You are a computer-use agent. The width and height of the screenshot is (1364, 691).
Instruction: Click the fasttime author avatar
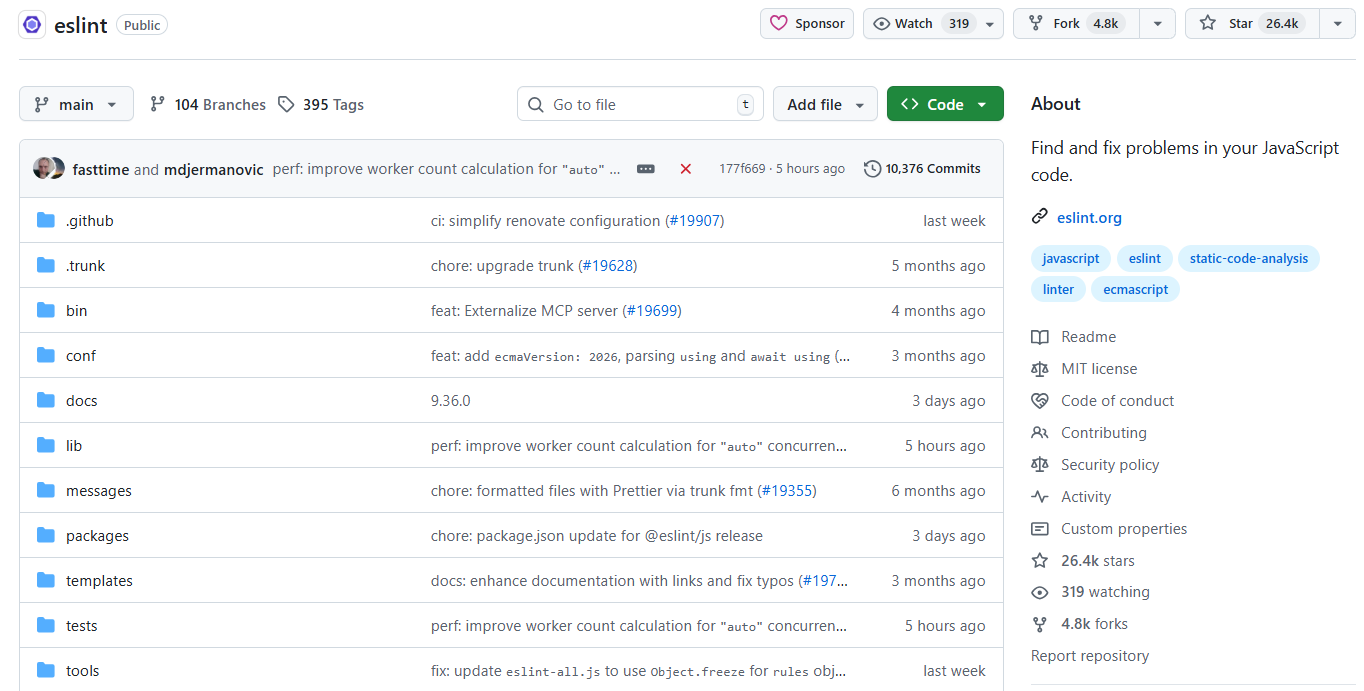(x=42, y=168)
